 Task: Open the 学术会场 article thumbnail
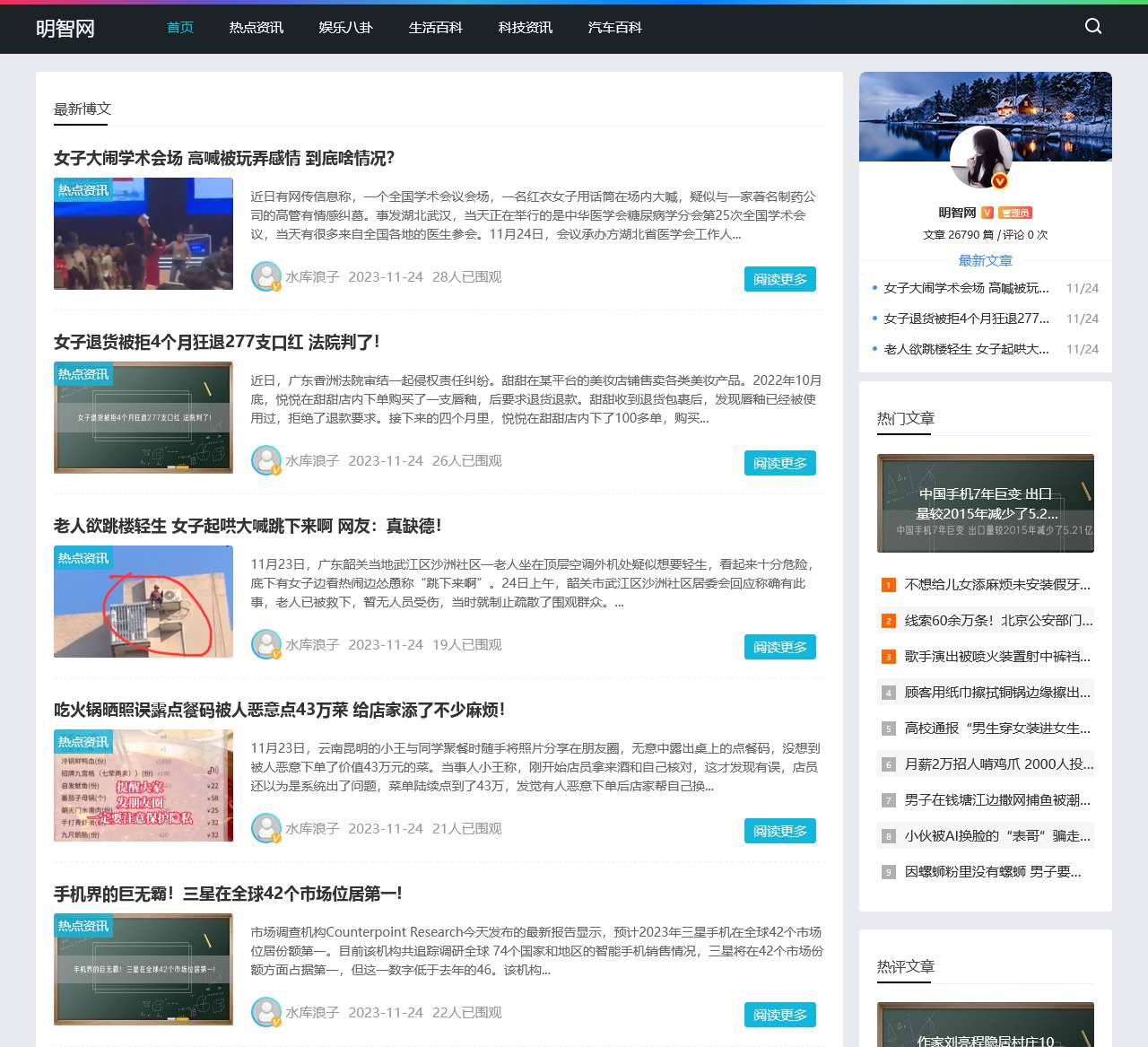tap(143, 233)
